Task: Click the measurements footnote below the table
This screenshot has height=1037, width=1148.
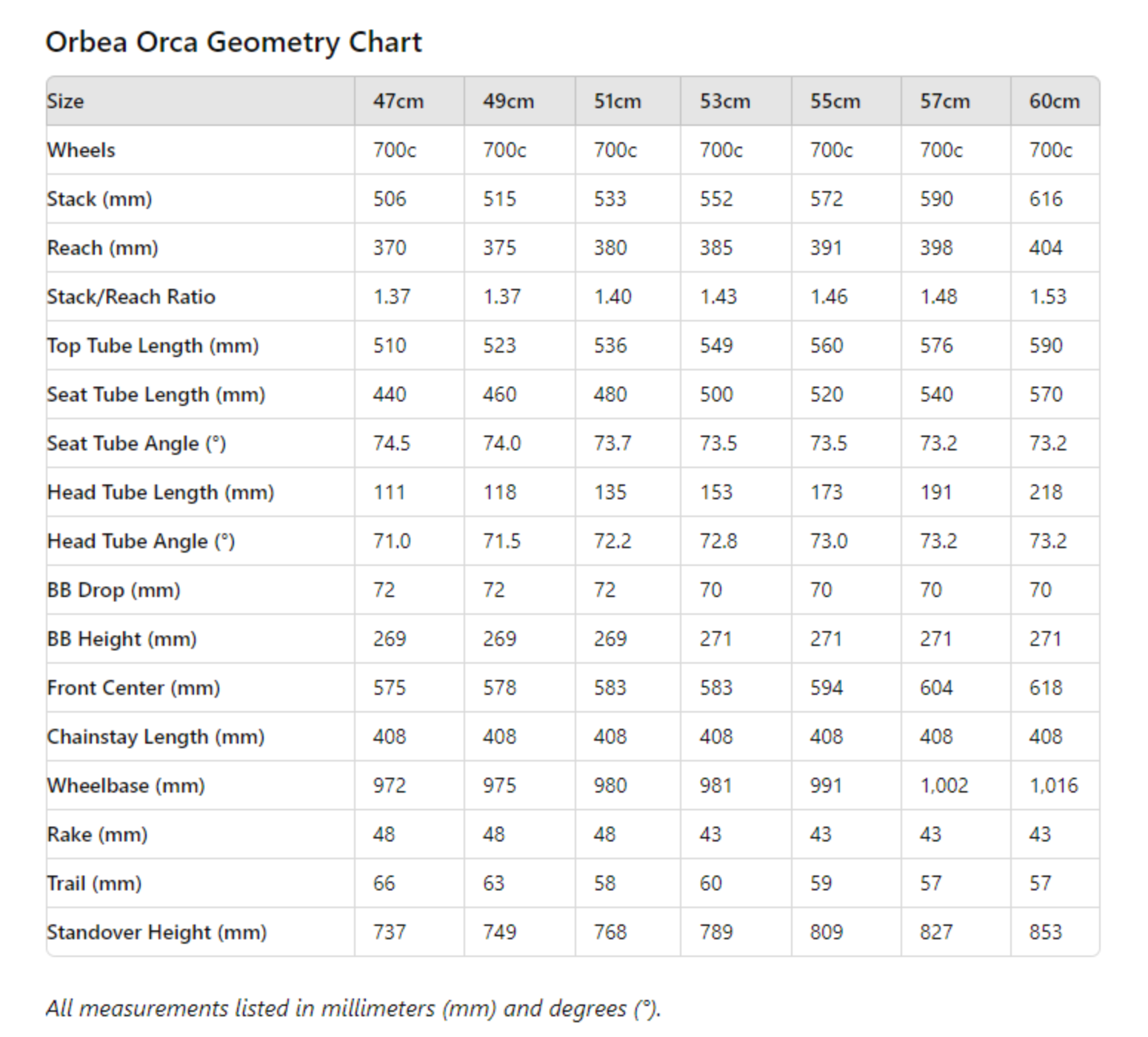Action: (x=353, y=1008)
